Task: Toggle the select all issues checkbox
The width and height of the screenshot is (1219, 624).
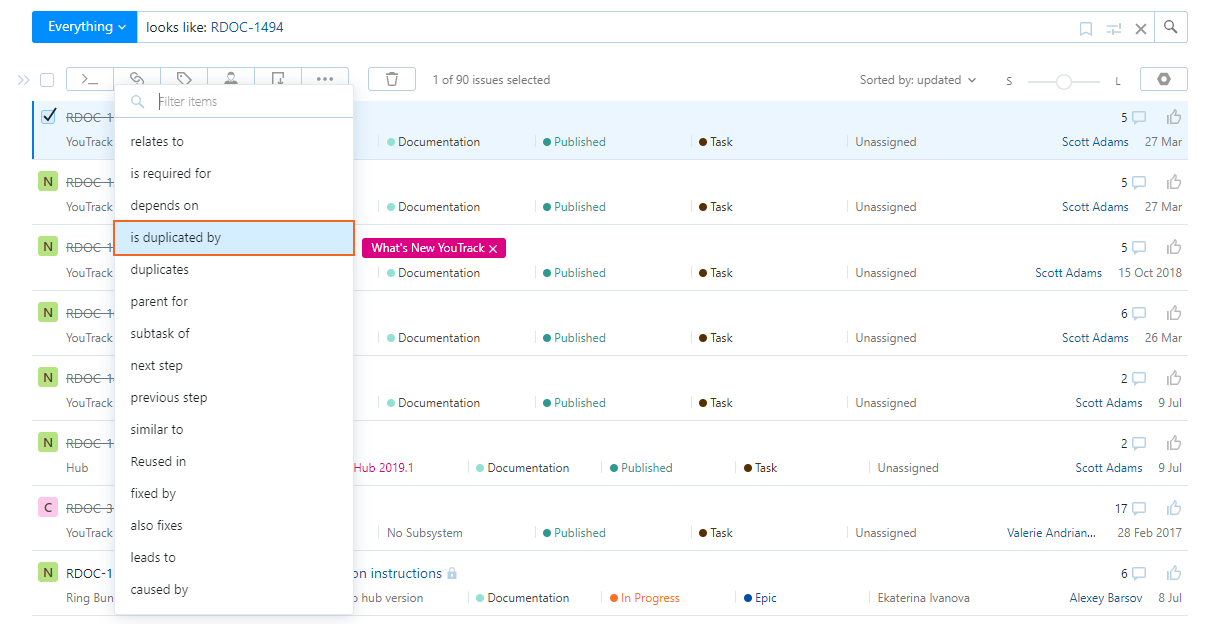Action: pyautogui.click(x=47, y=80)
